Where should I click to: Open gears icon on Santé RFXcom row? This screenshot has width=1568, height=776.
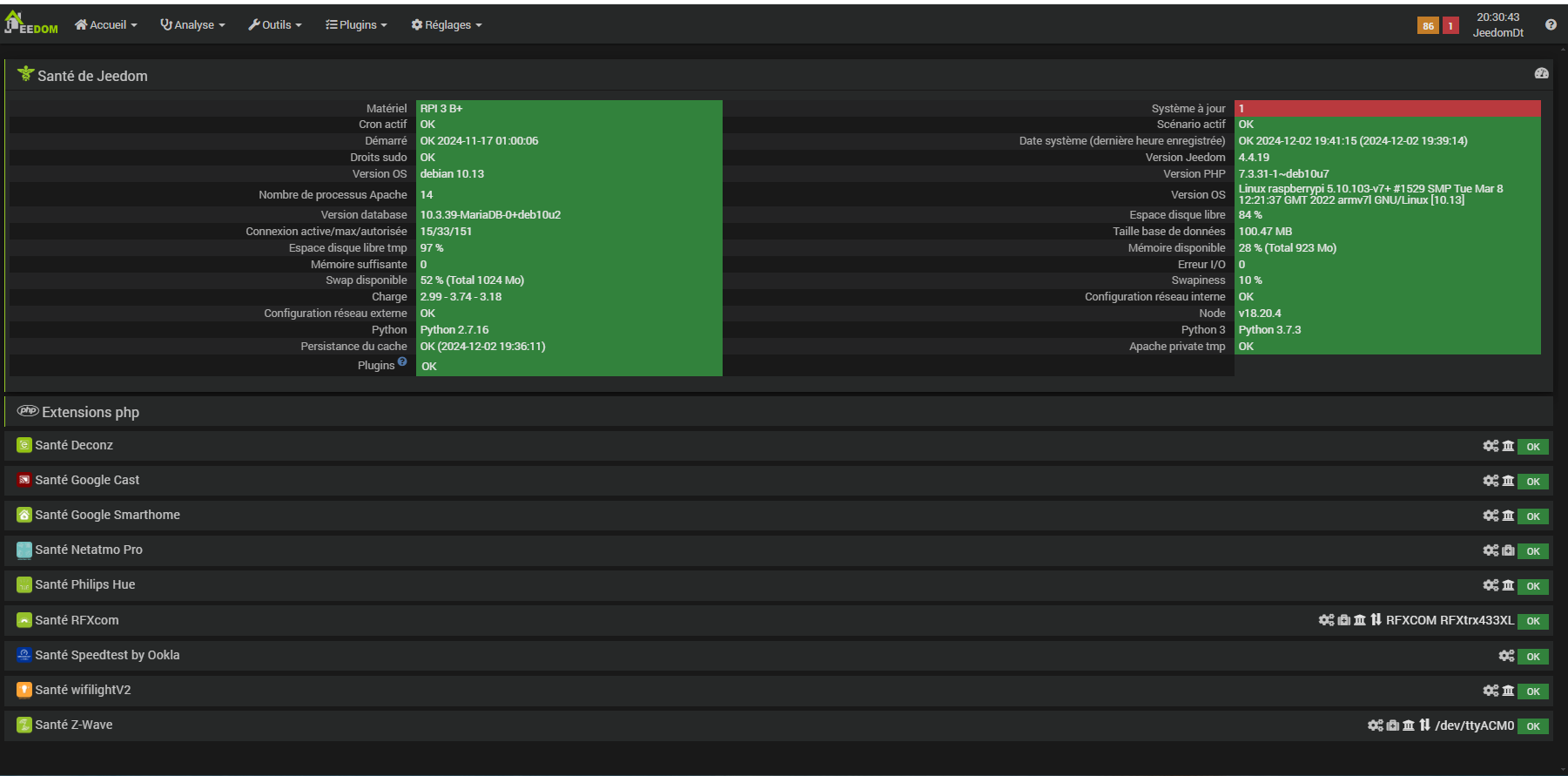pyautogui.click(x=1326, y=620)
